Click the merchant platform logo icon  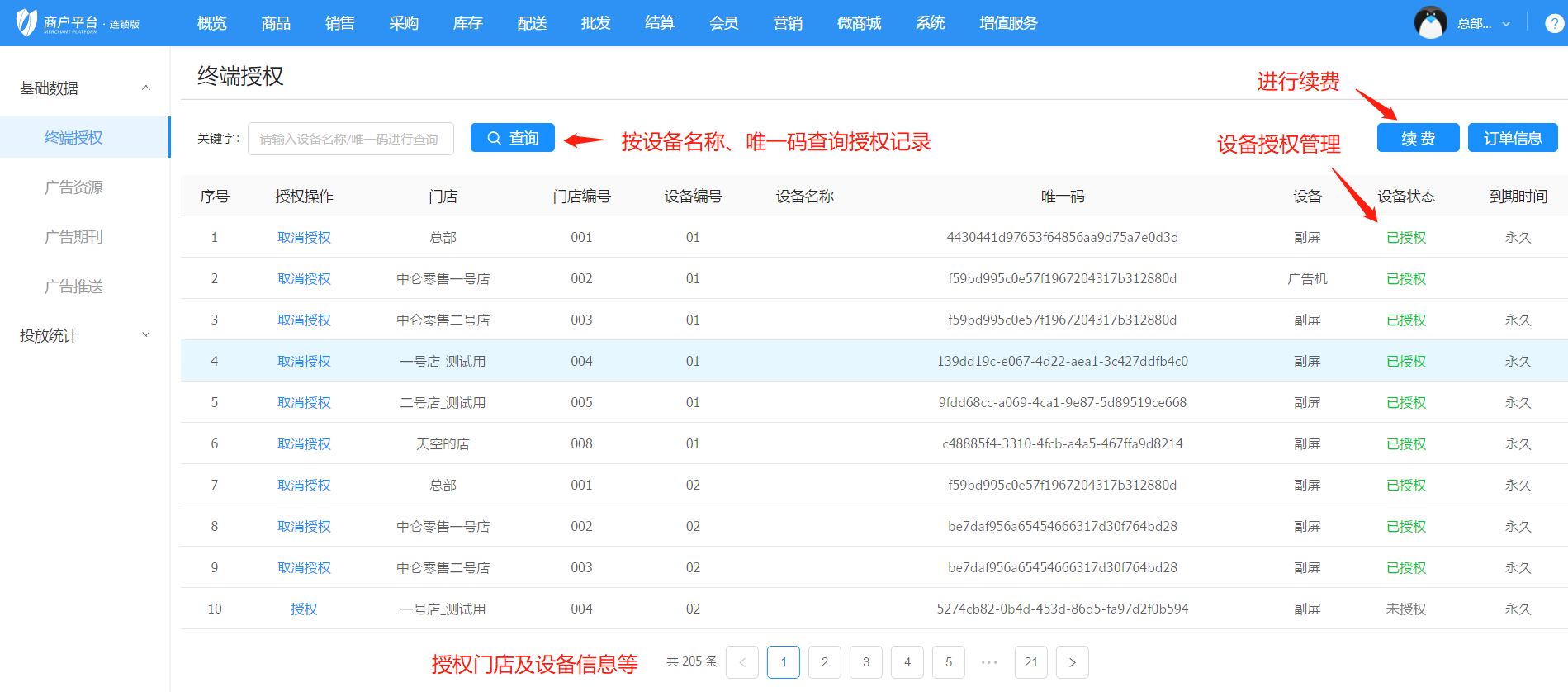27,22
